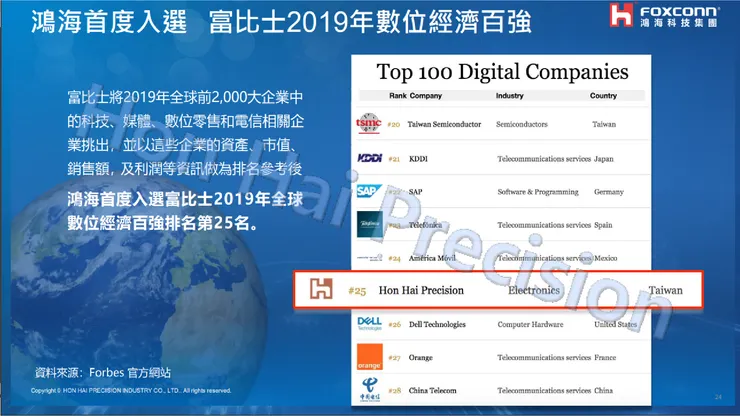Click 'Germany' country text
740x416 pixels.
tap(609, 192)
